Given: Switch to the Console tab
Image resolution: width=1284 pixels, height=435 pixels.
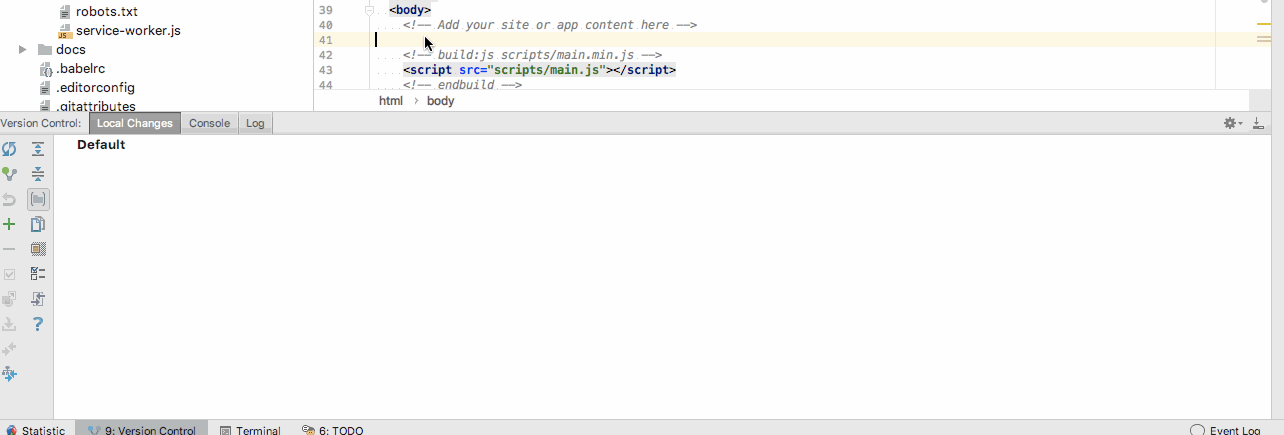Looking at the screenshot, I should [210, 123].
